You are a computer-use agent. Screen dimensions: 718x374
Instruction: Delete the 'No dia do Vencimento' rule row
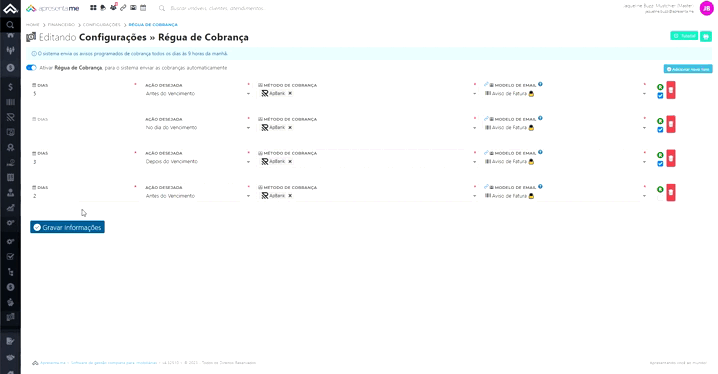pyautogui.click(x=670, y=124)
